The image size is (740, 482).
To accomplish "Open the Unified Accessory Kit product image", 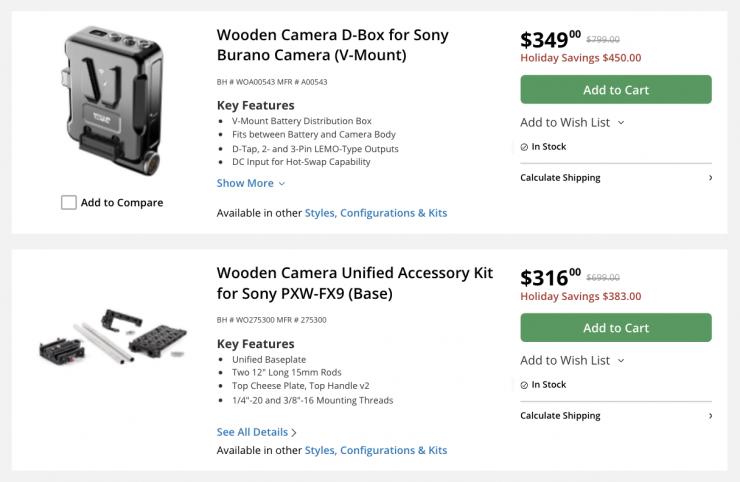I will [111, 336].
